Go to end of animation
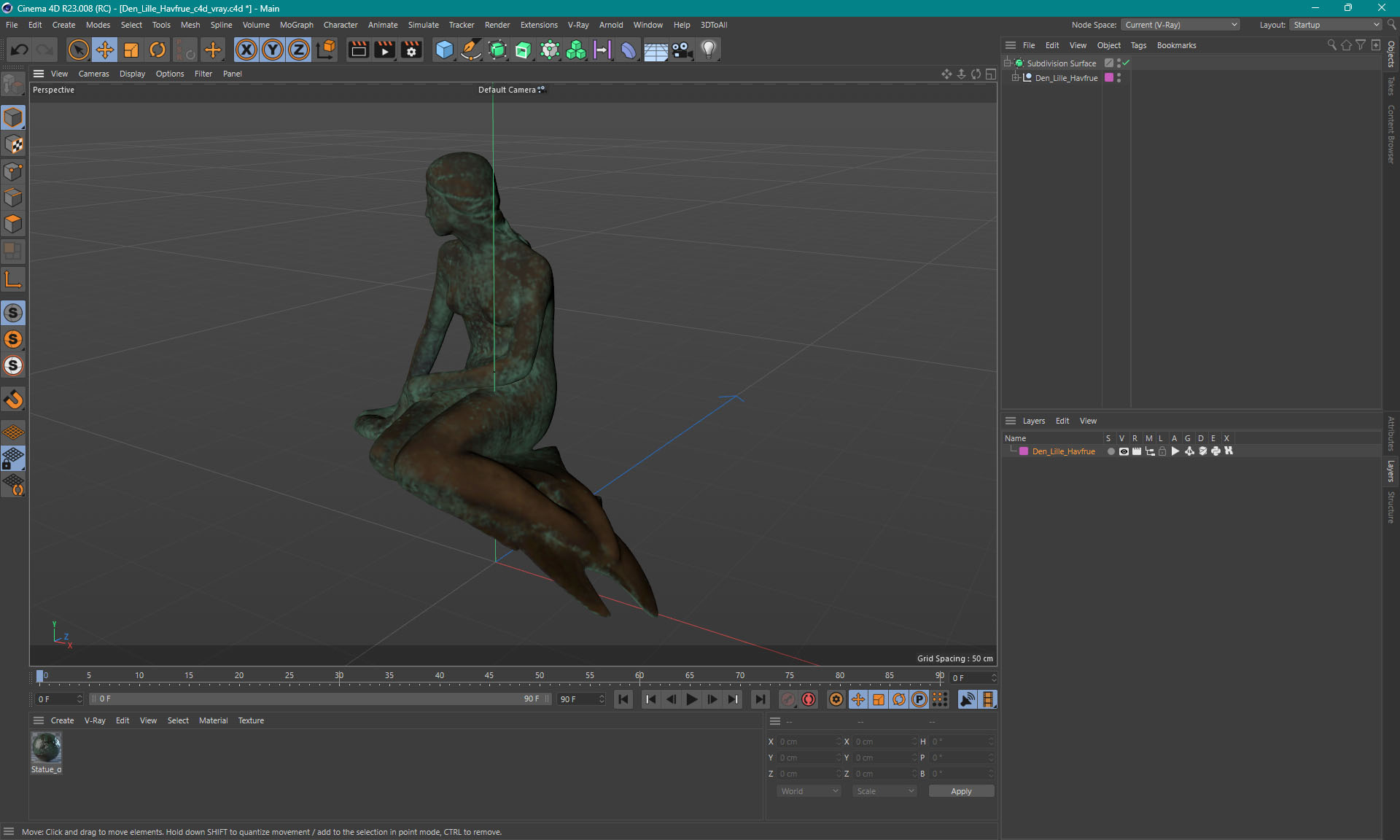This screenshot has height=840, width=1400. 761,699
